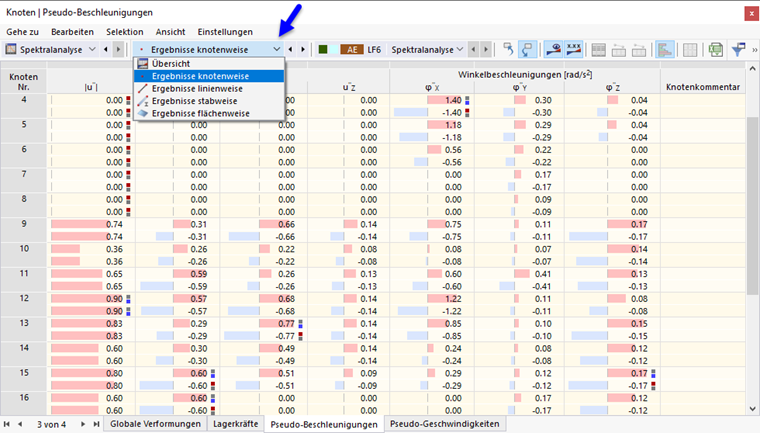Choose Ergebnisse stabweise list entry
Screen dimensions: 760x433
[x=209, y=101]
